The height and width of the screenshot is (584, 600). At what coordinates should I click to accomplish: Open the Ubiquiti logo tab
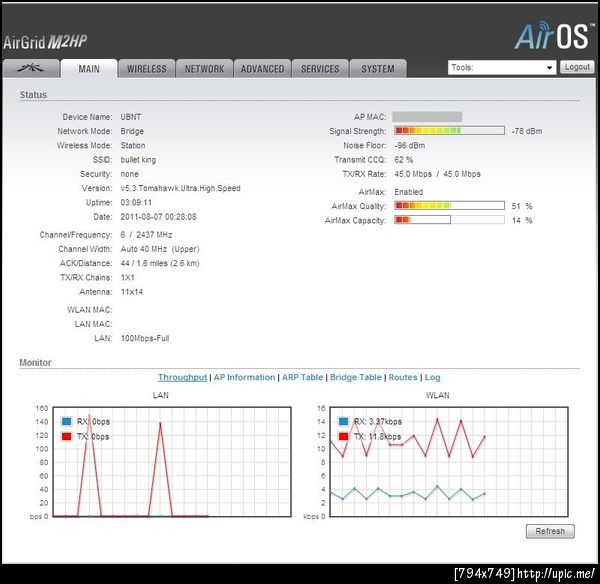click(x=31, y=69)
